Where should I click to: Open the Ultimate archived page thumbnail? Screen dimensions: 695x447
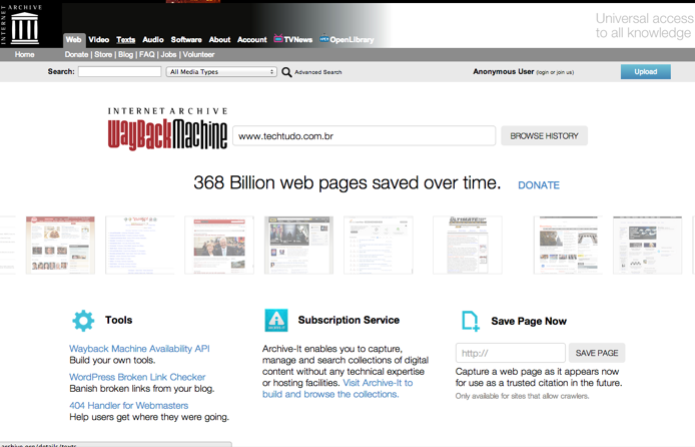468,245
